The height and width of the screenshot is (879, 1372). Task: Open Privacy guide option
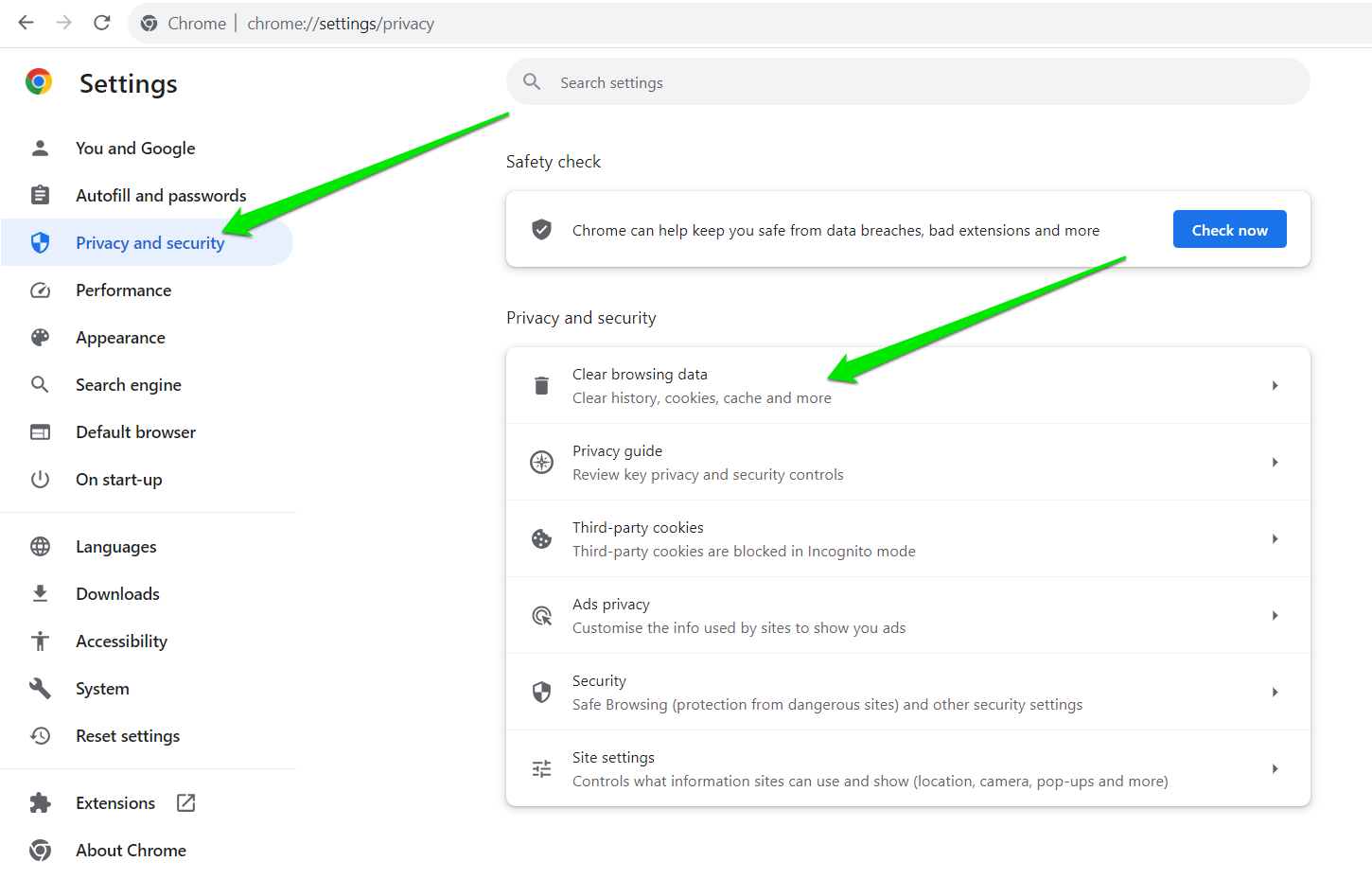tap(908, 462)
